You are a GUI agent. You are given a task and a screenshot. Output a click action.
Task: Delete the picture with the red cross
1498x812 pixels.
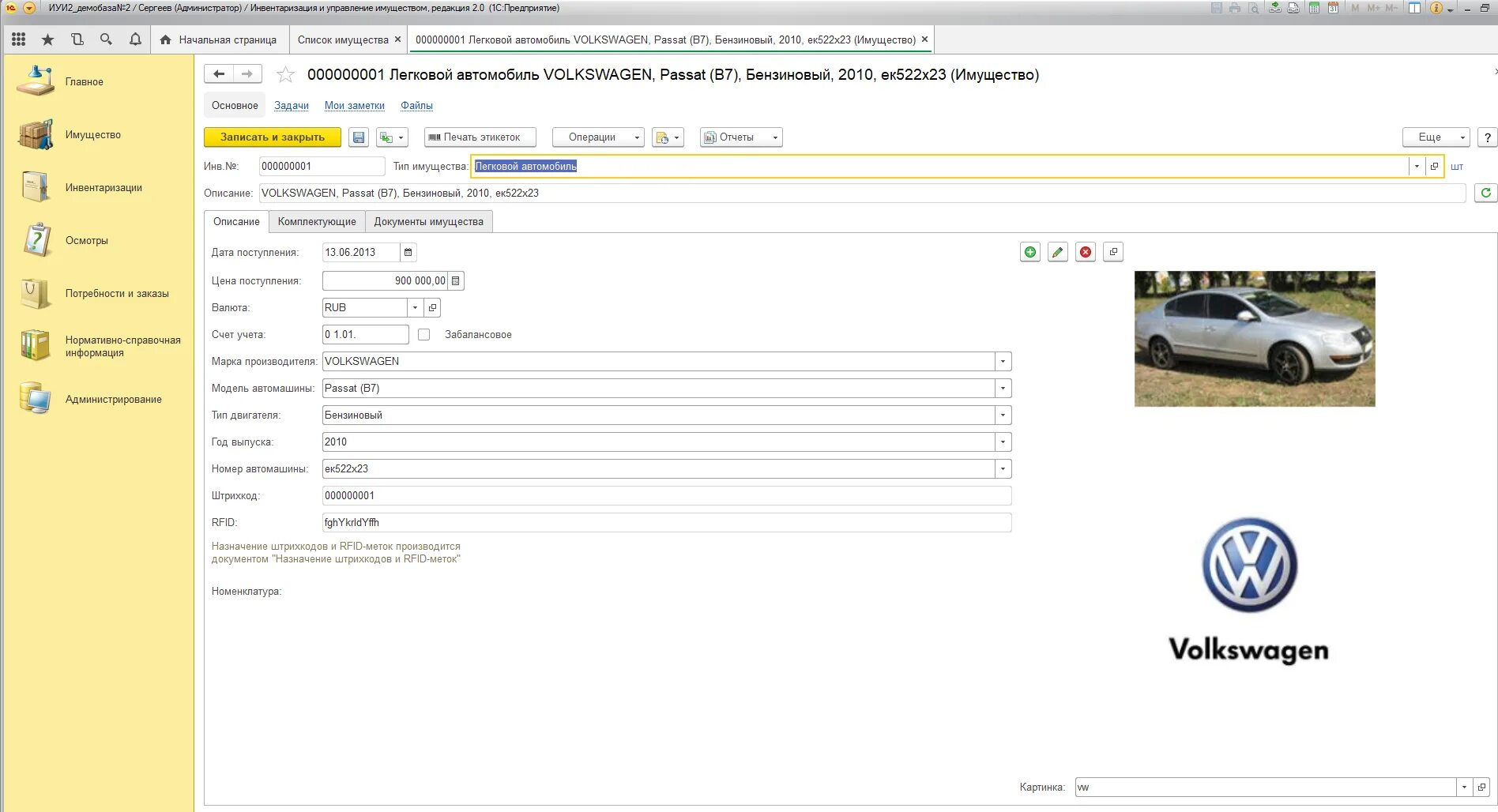pyautogui.click(x=1086, y=252)
